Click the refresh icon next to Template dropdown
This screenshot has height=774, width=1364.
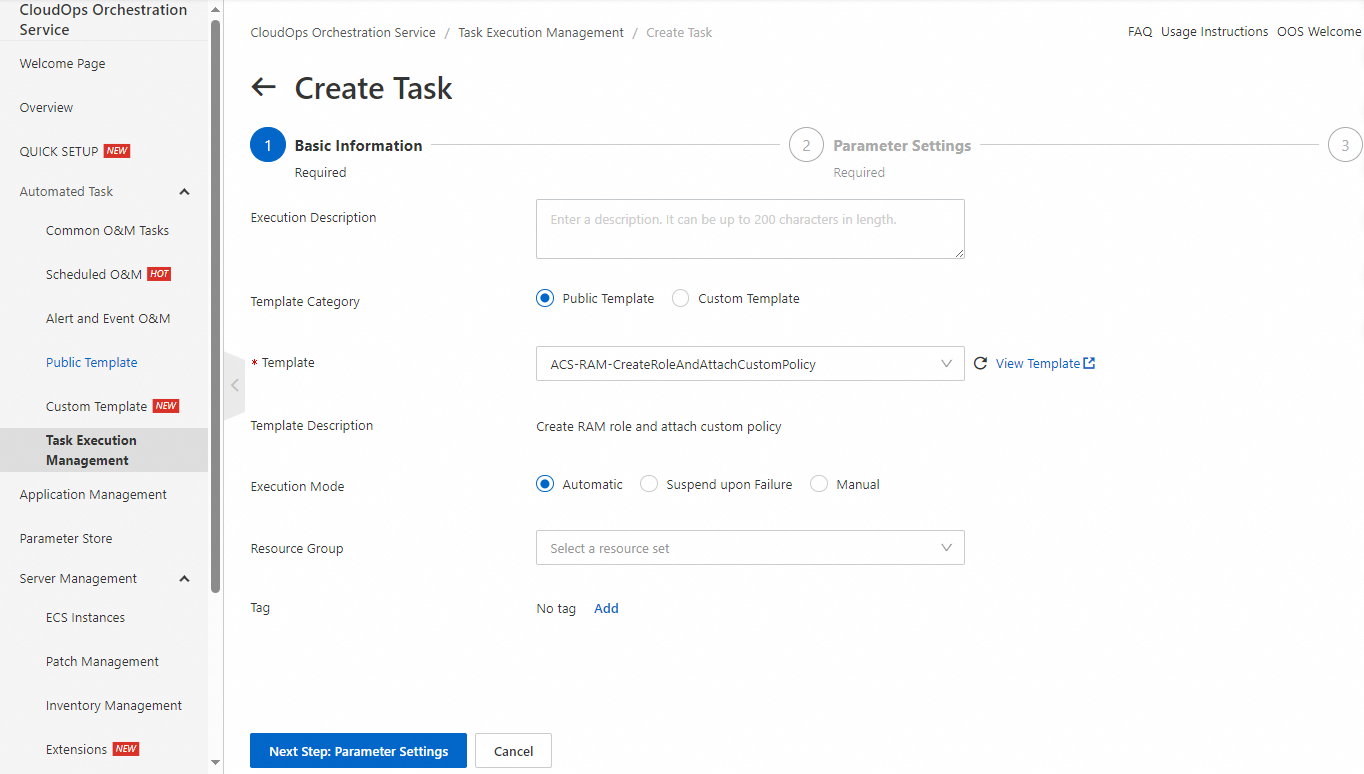(980, 364)
